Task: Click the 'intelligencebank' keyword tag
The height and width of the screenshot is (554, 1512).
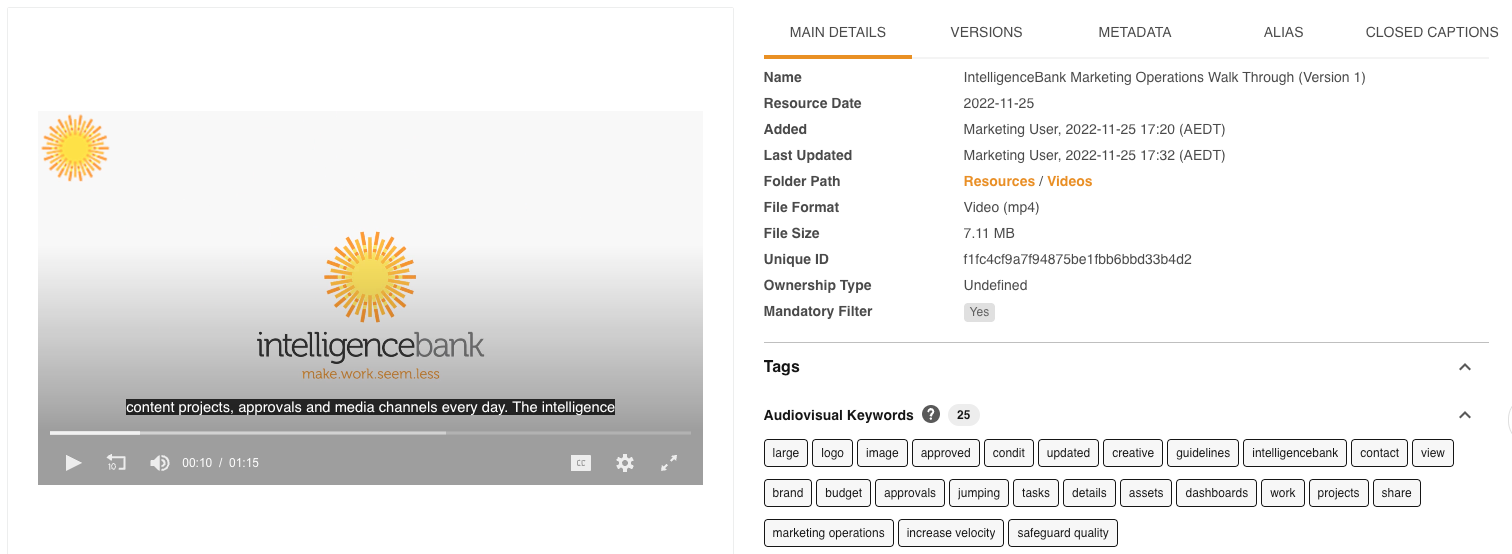Action: [x=1295, y=453]
